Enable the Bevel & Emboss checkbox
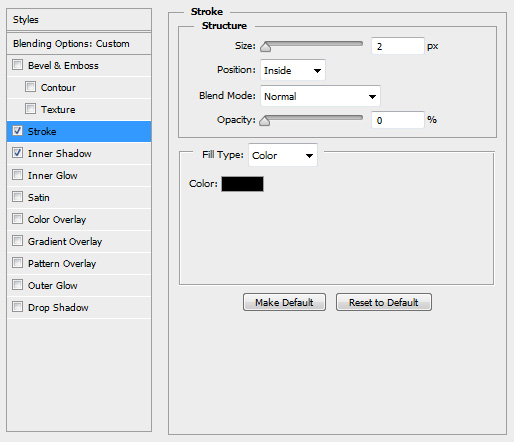The height and width of the screenshot is (442, 514). coord(17,65)
